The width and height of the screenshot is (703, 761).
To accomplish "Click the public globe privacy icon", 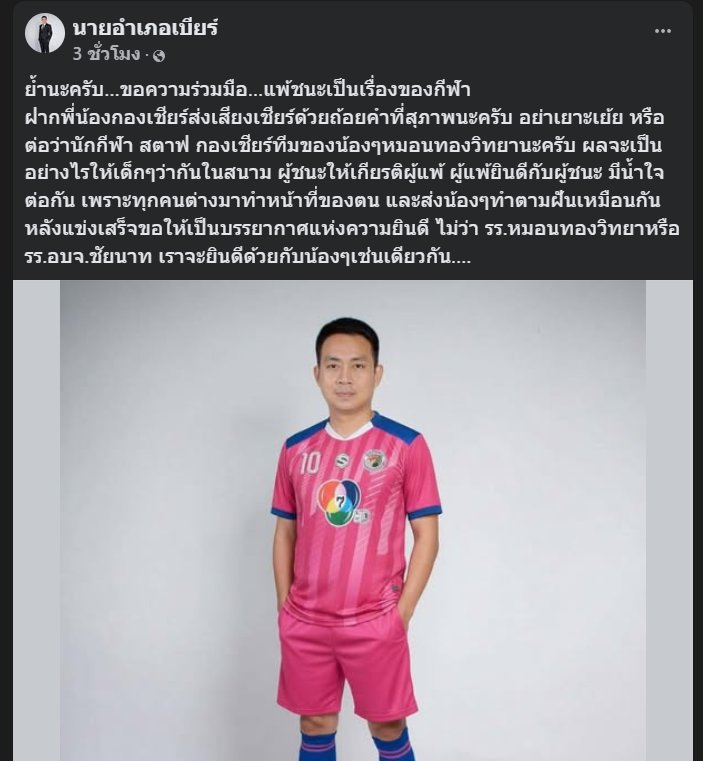I will click(x=159, y=56).
